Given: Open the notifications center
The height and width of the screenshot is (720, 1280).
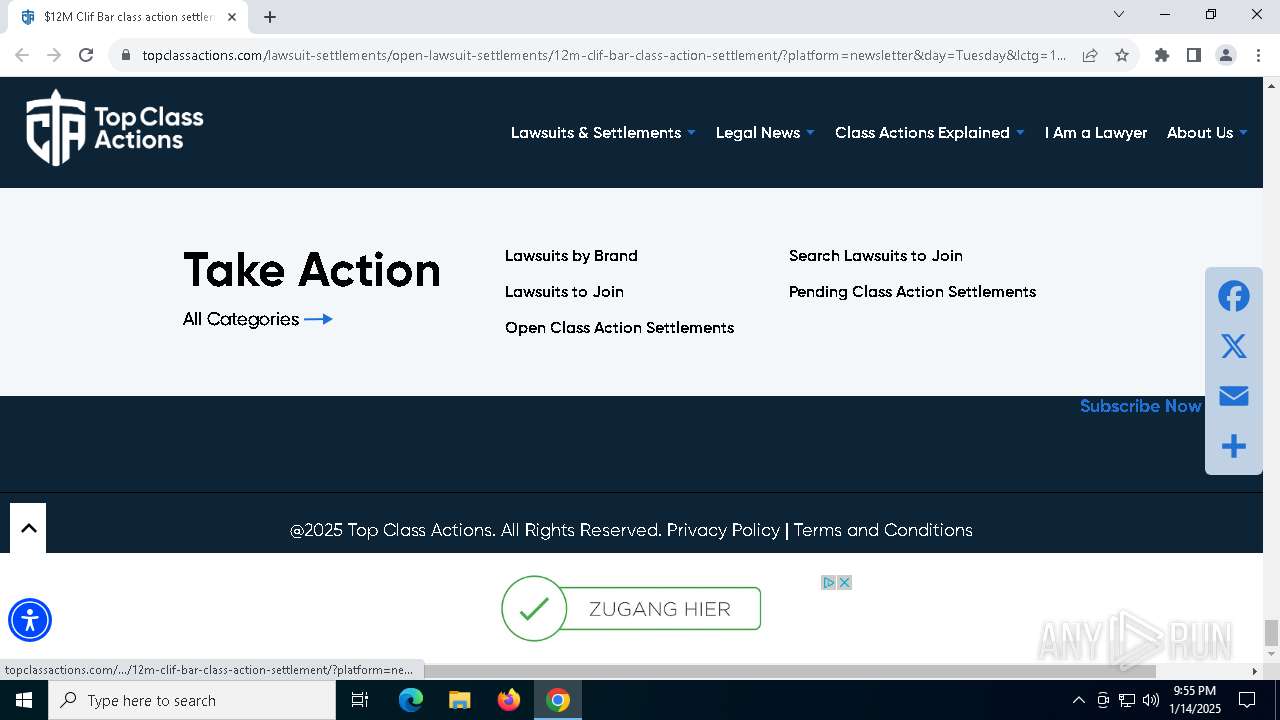Looking at the screenshot, I should pyautogui.click(x=1247, y=700).
